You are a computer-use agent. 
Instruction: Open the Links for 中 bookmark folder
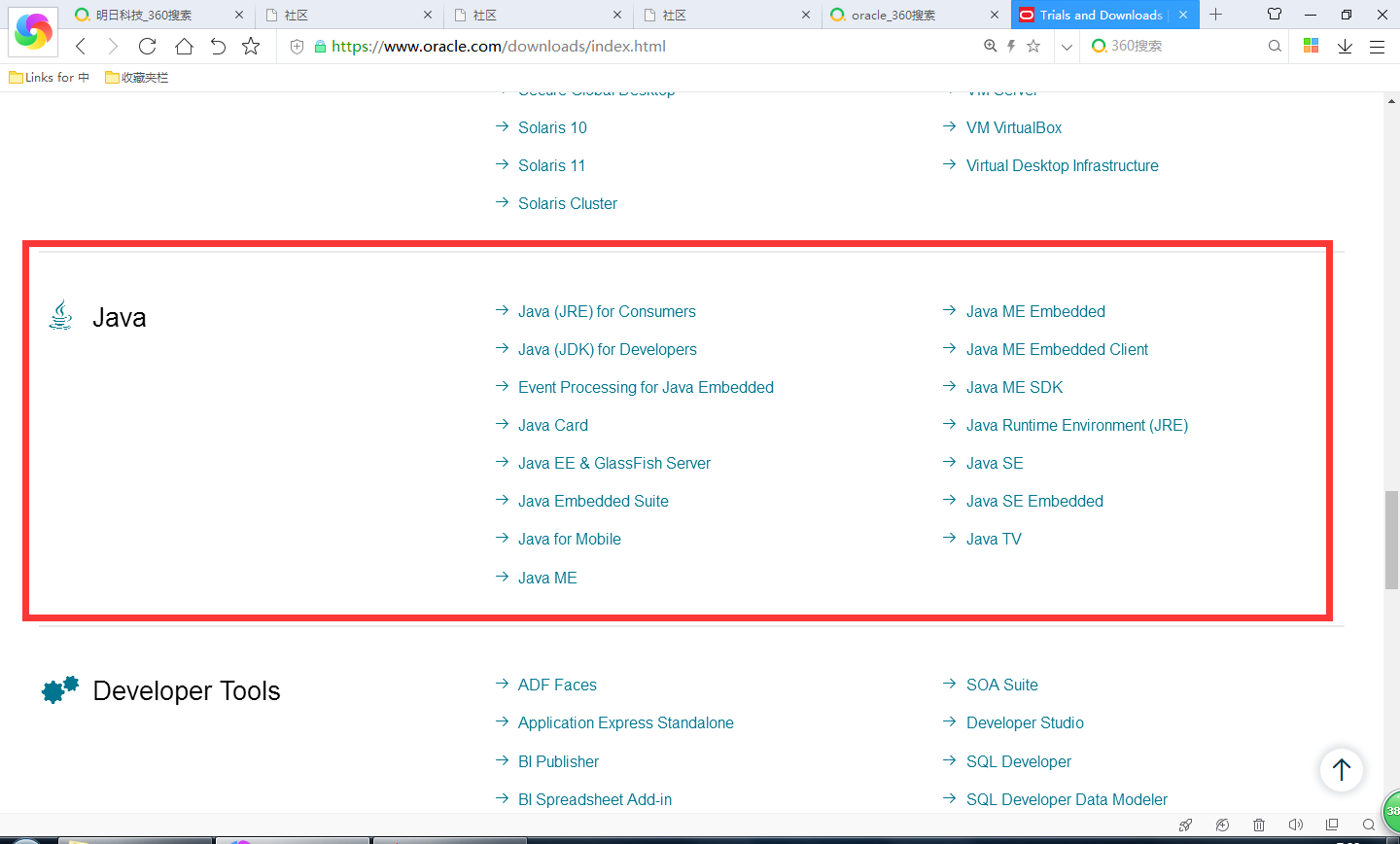(50, 78)
